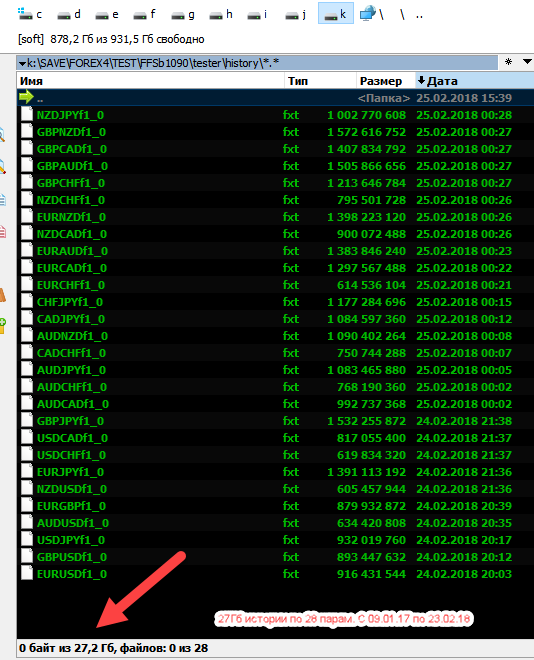
Task: Switch to drive d
Action: [69, 14]
